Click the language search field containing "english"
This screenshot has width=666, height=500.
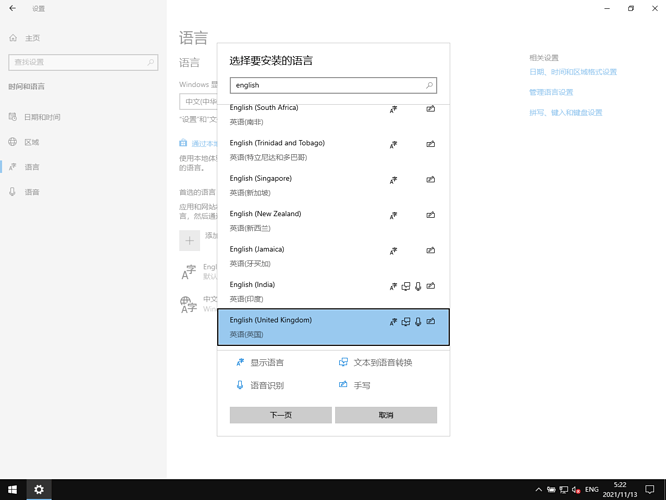pyautogui.click(x=325, y=86)
